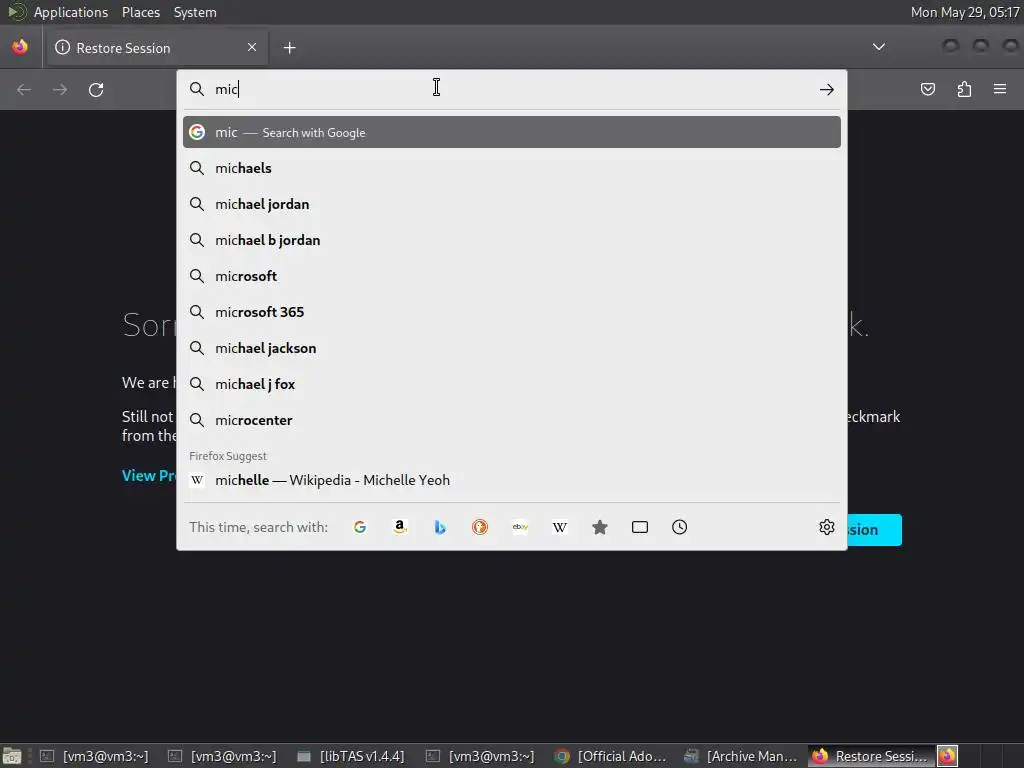
Task: Open the Places menu
Action: point(140,12)
